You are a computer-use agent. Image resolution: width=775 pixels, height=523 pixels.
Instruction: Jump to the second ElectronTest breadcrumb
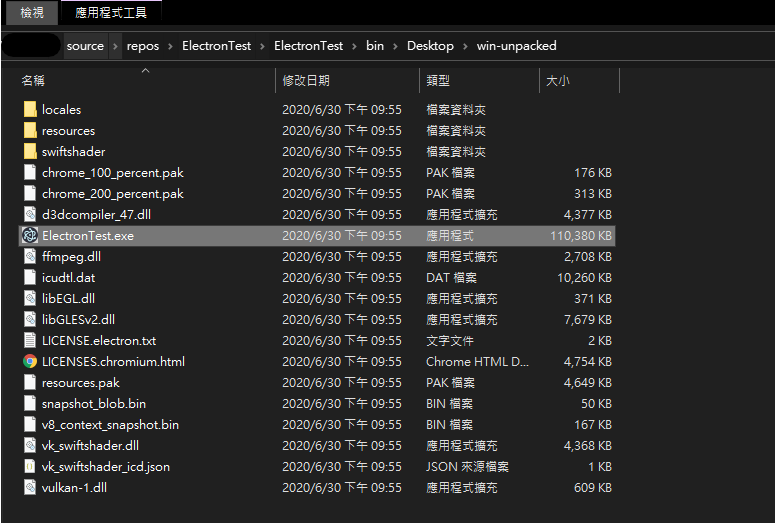(308, 46)
